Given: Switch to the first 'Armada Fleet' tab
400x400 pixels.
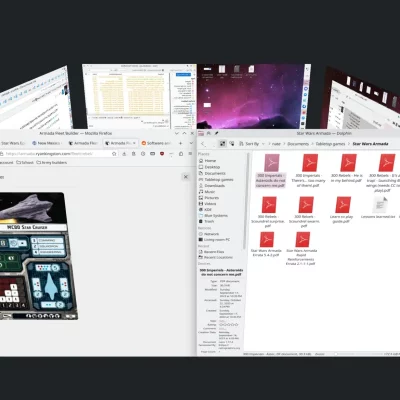Looking at the screenshot, I should click(83, 143).
